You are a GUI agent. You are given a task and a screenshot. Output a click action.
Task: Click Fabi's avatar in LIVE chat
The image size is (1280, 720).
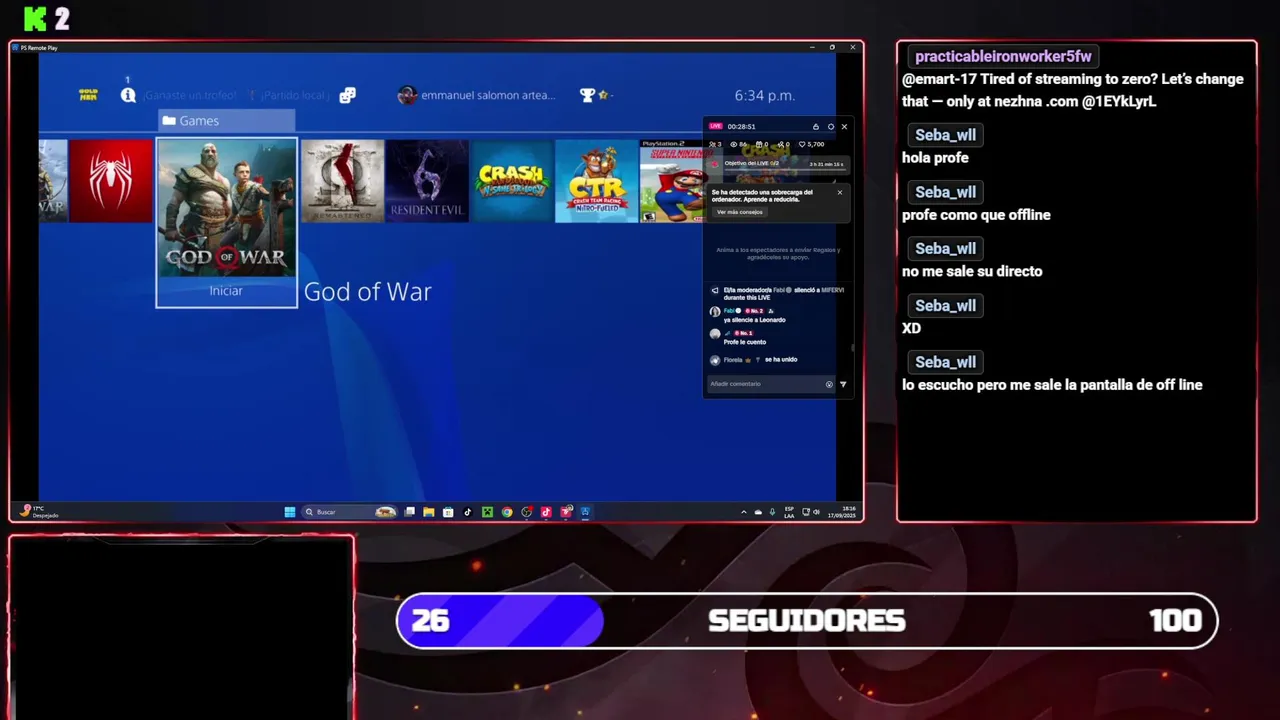[715, 311]
